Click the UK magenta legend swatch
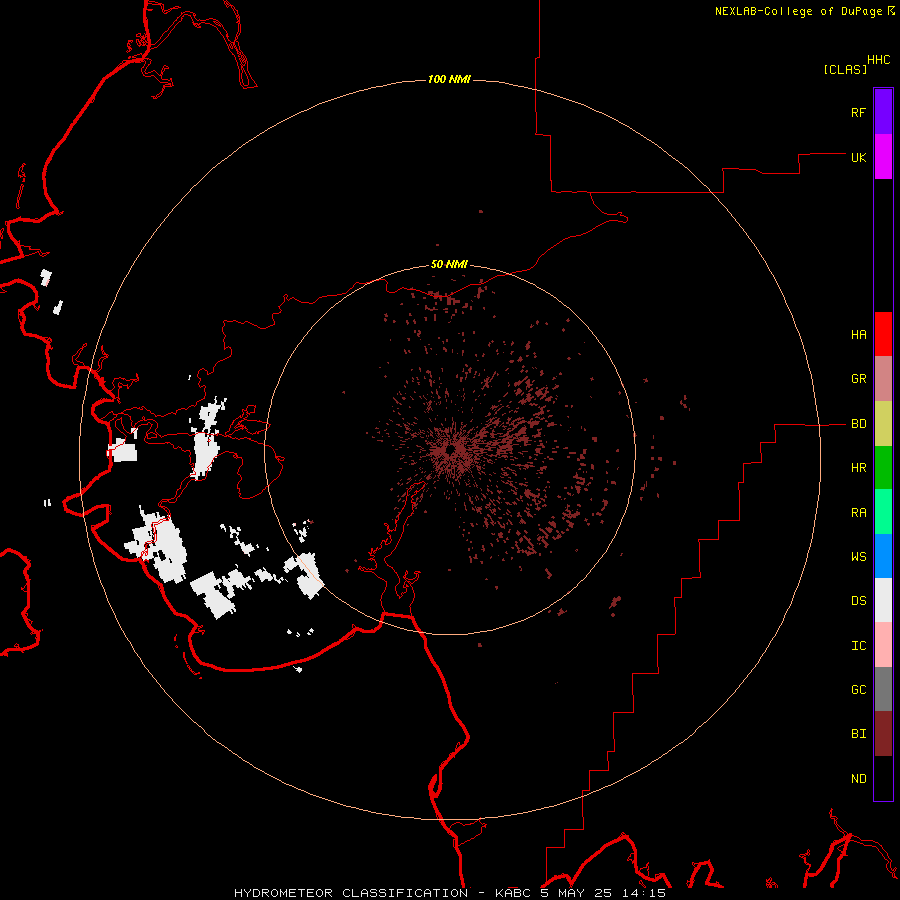 click(x=883, y=157)
